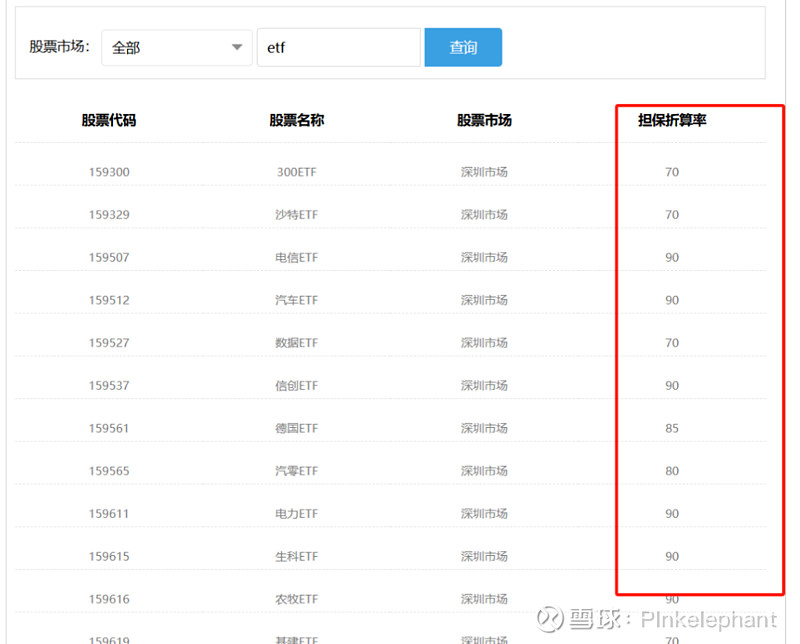Select stock code 159329
This screenshot has width=800, height=644.
(x=109, y=215)
